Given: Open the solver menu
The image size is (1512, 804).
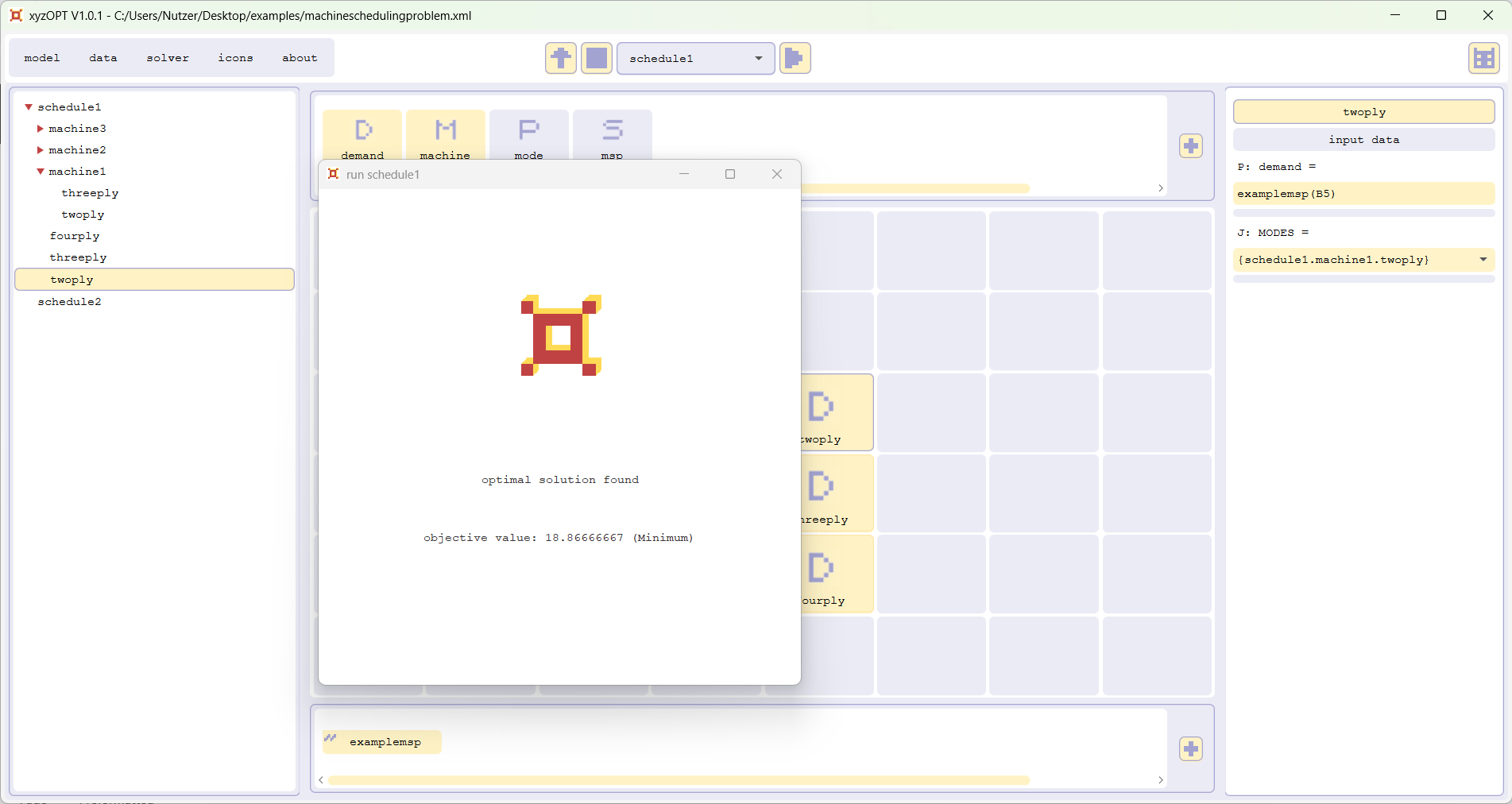Looking at the screenshot, I should click(168, 58).
